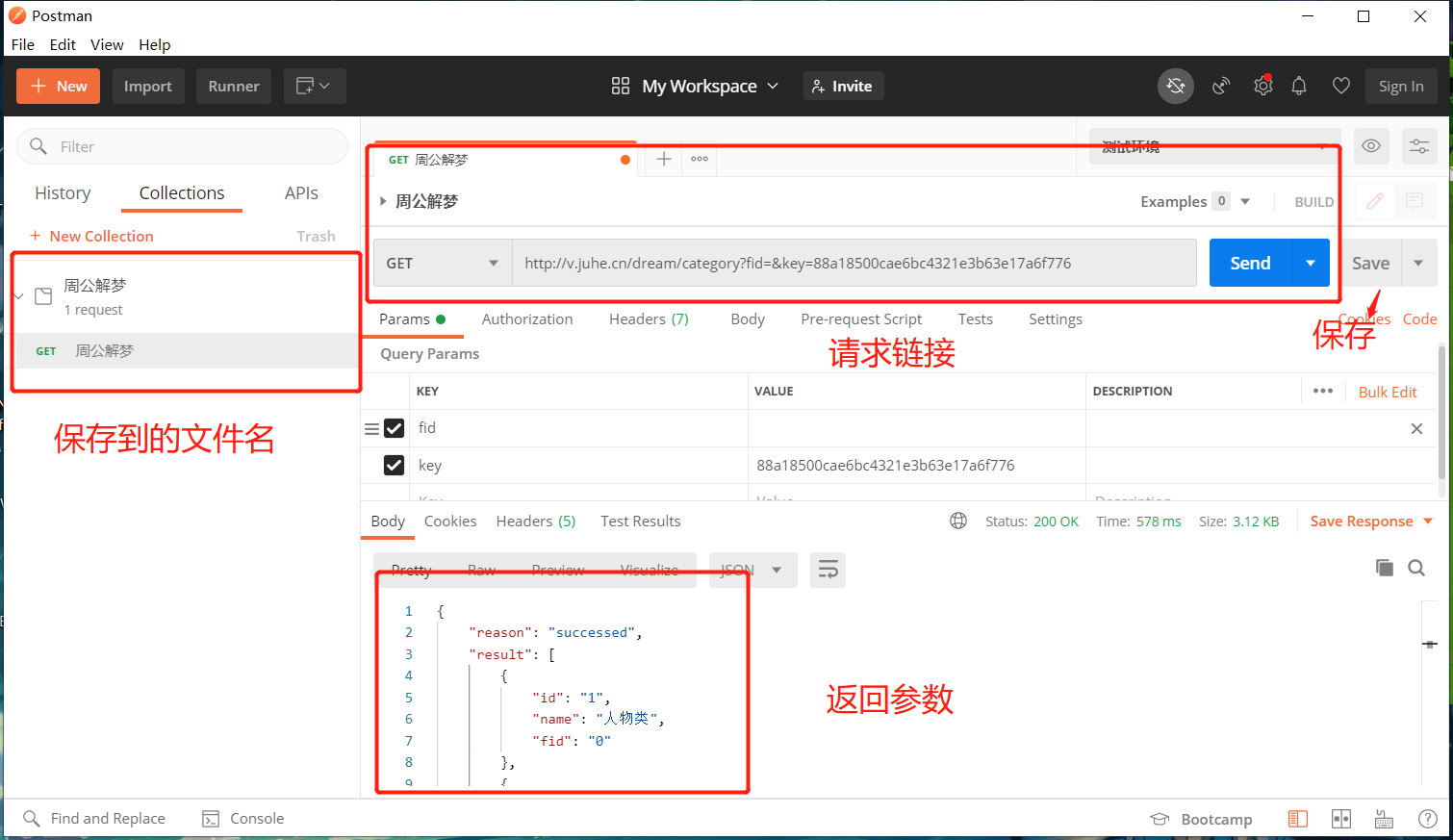Click the network globe icon
The height and width of the screenshot is (840, 1453).
point(958,521)
